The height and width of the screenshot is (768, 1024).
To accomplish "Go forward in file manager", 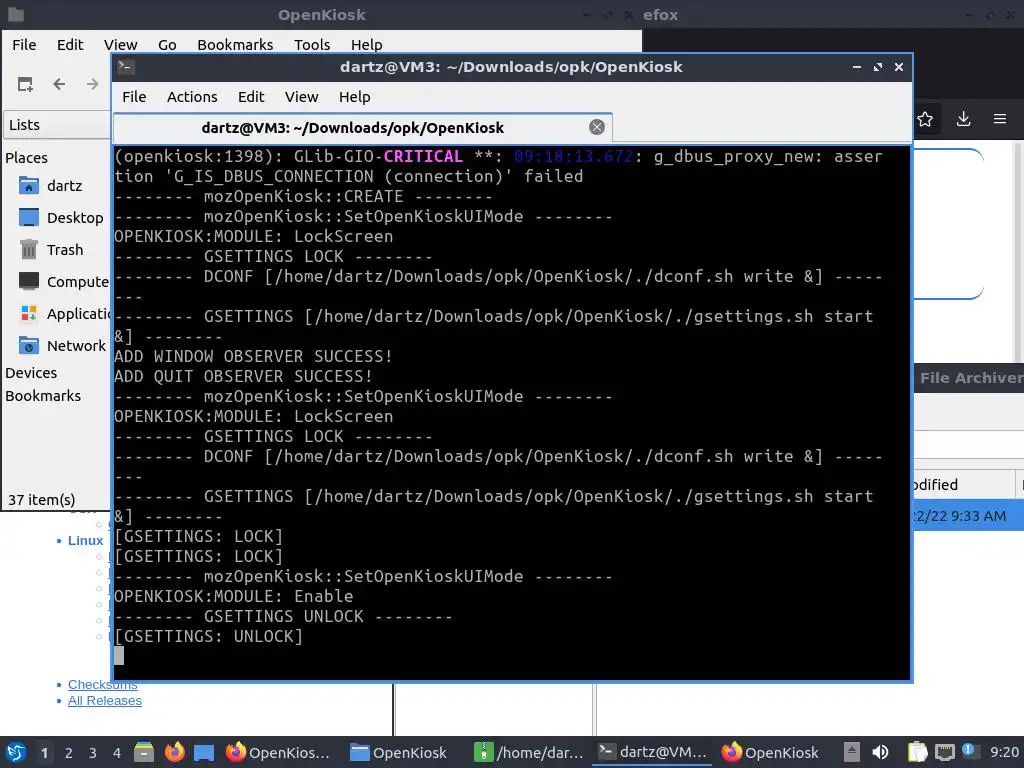I will 93,84.
